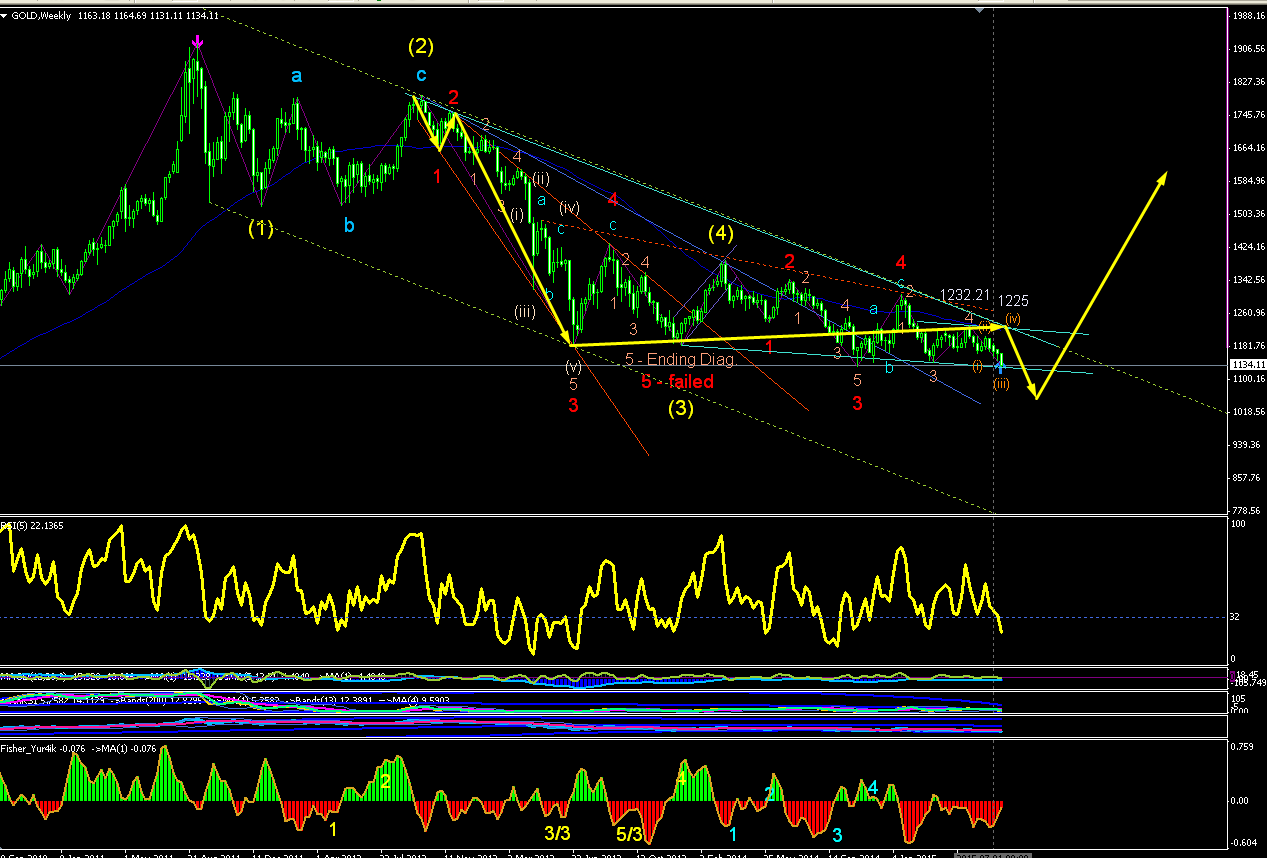Click the 1988.18 value on the price scale
The image size is (1267, 858).
(1247, 16)
